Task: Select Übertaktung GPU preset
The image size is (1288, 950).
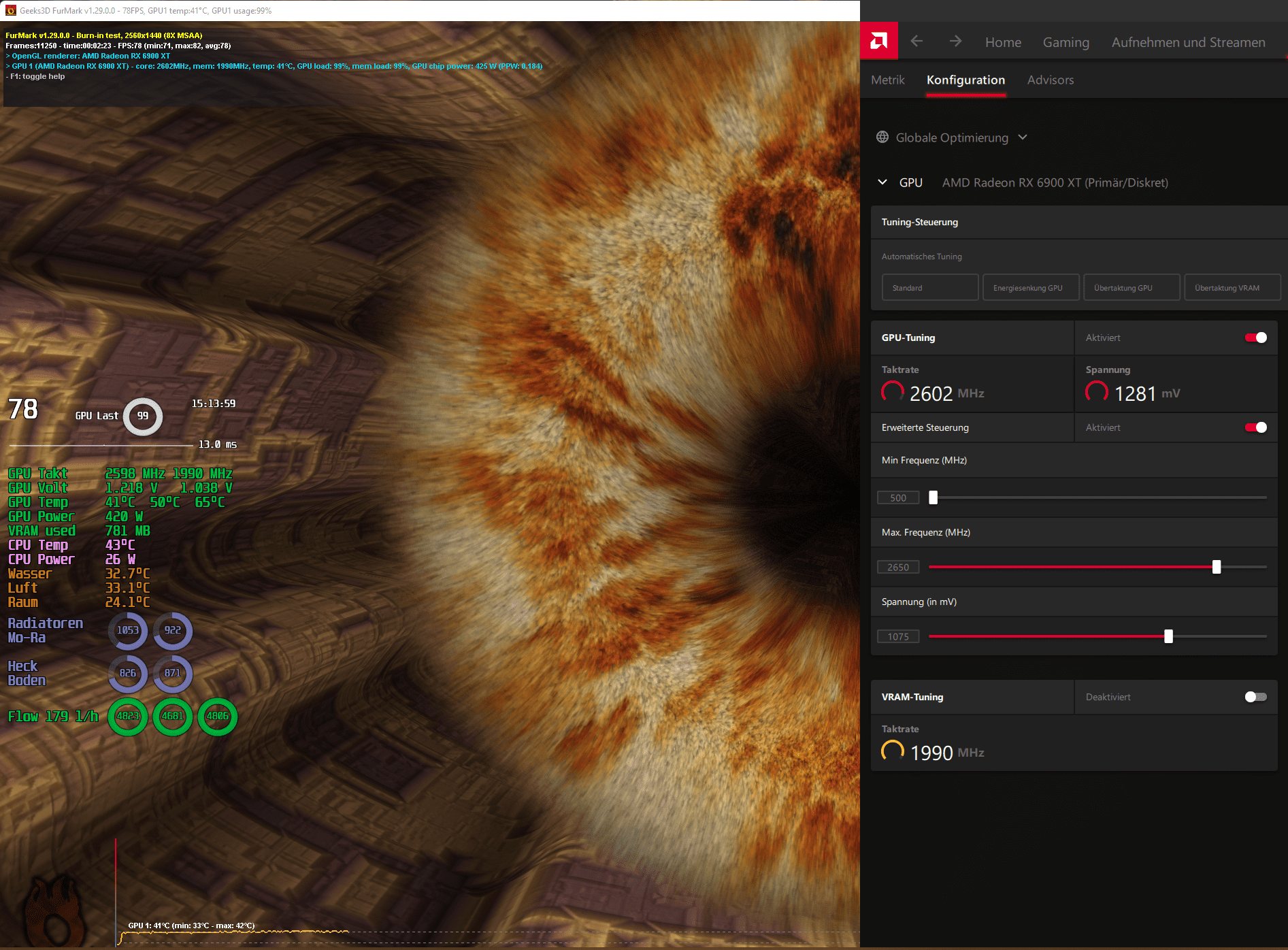Action: (1132, 287)
